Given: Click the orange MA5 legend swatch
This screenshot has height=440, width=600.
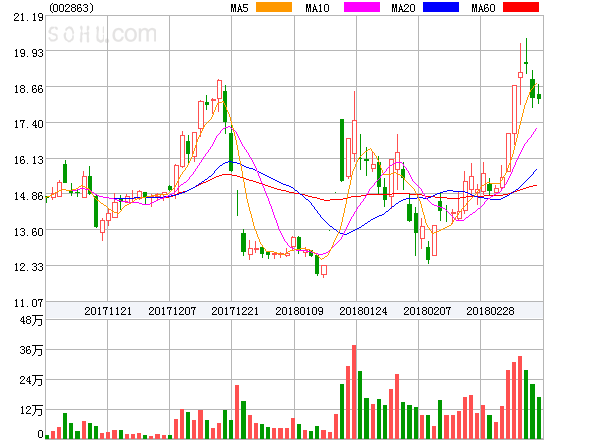Looking at the screenshot, I should [x=274, y=7].
